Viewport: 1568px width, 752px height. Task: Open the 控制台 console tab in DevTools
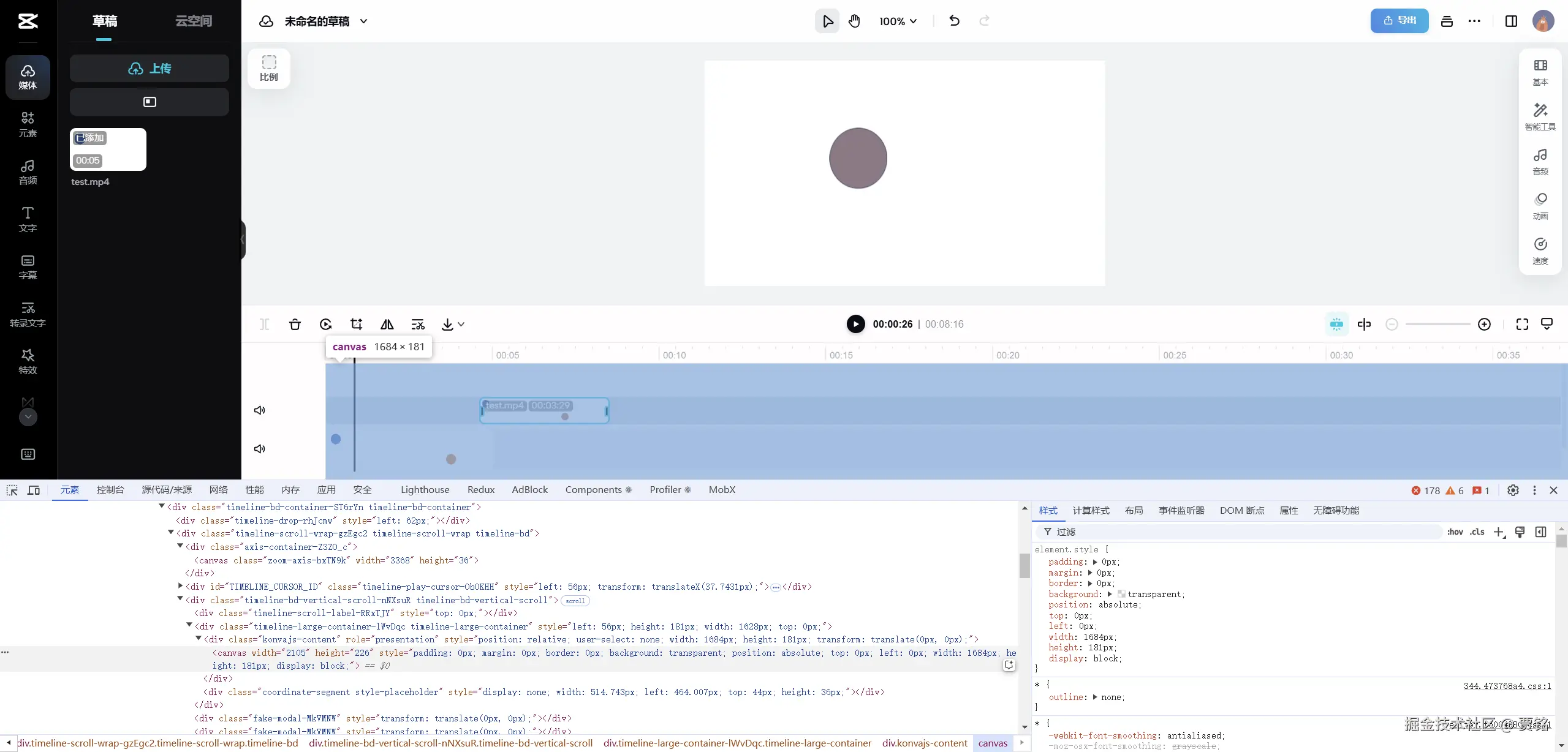pos(110,489)
